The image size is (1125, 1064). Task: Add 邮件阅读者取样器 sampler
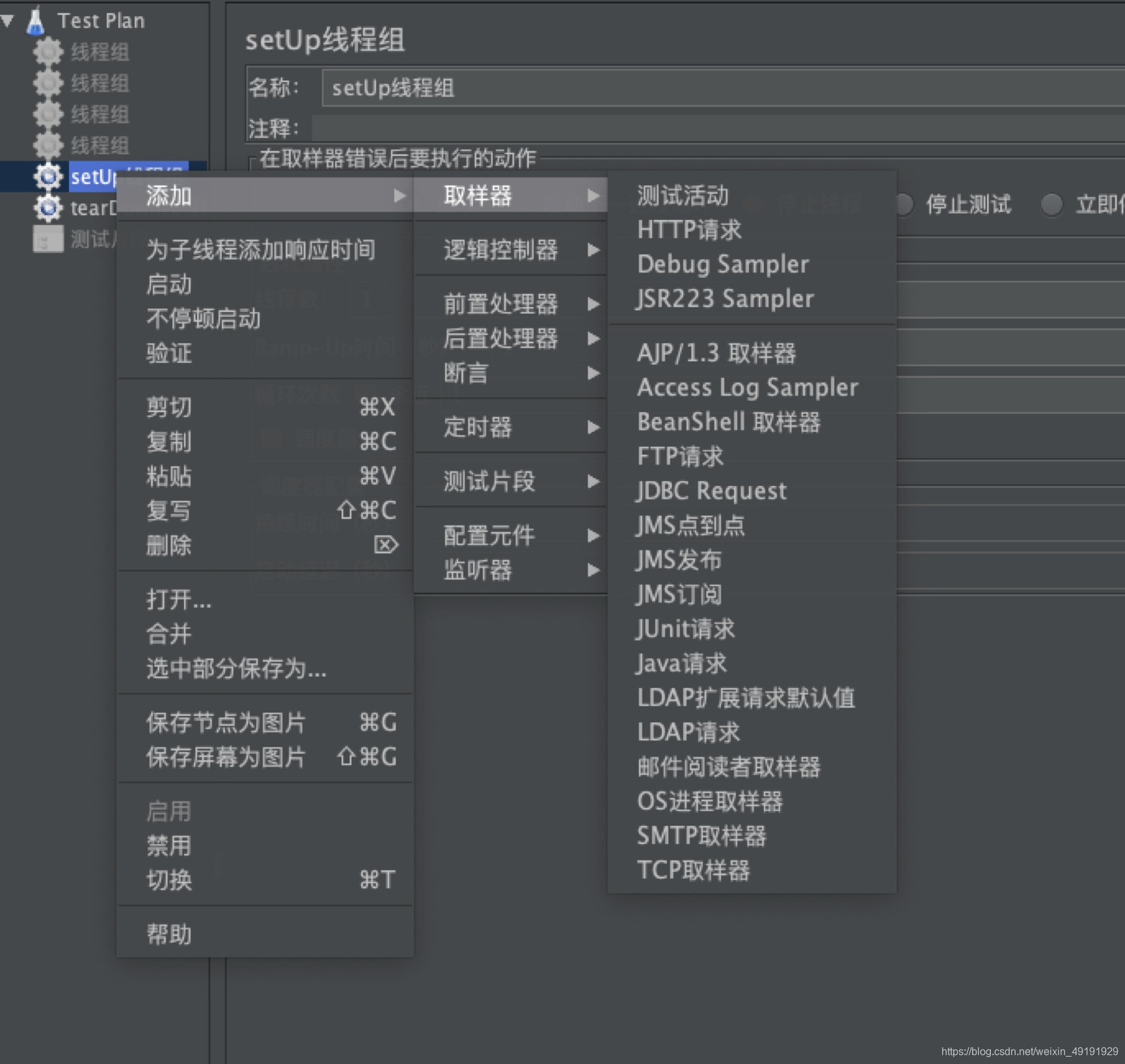pyautogui.click(x=752, y=767)
